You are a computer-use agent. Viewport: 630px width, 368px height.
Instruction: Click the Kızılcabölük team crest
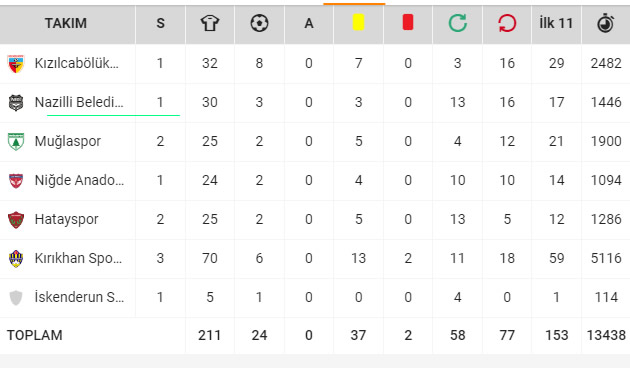pyautogui.click(x=16, y=63)
